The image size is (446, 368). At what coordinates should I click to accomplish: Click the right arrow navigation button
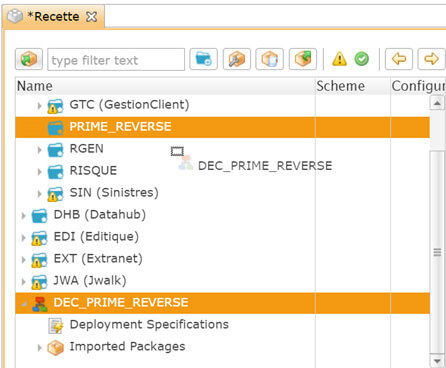point(431,59)
